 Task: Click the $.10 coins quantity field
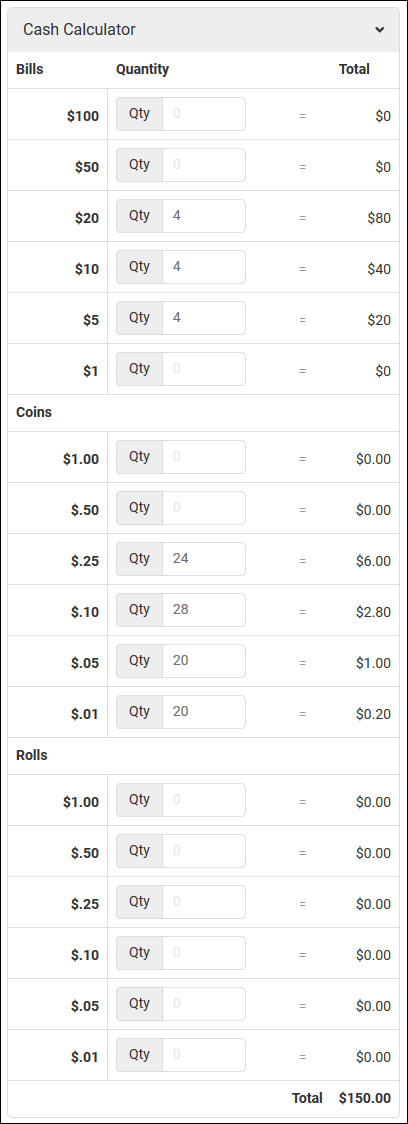(x=204, y=609)
